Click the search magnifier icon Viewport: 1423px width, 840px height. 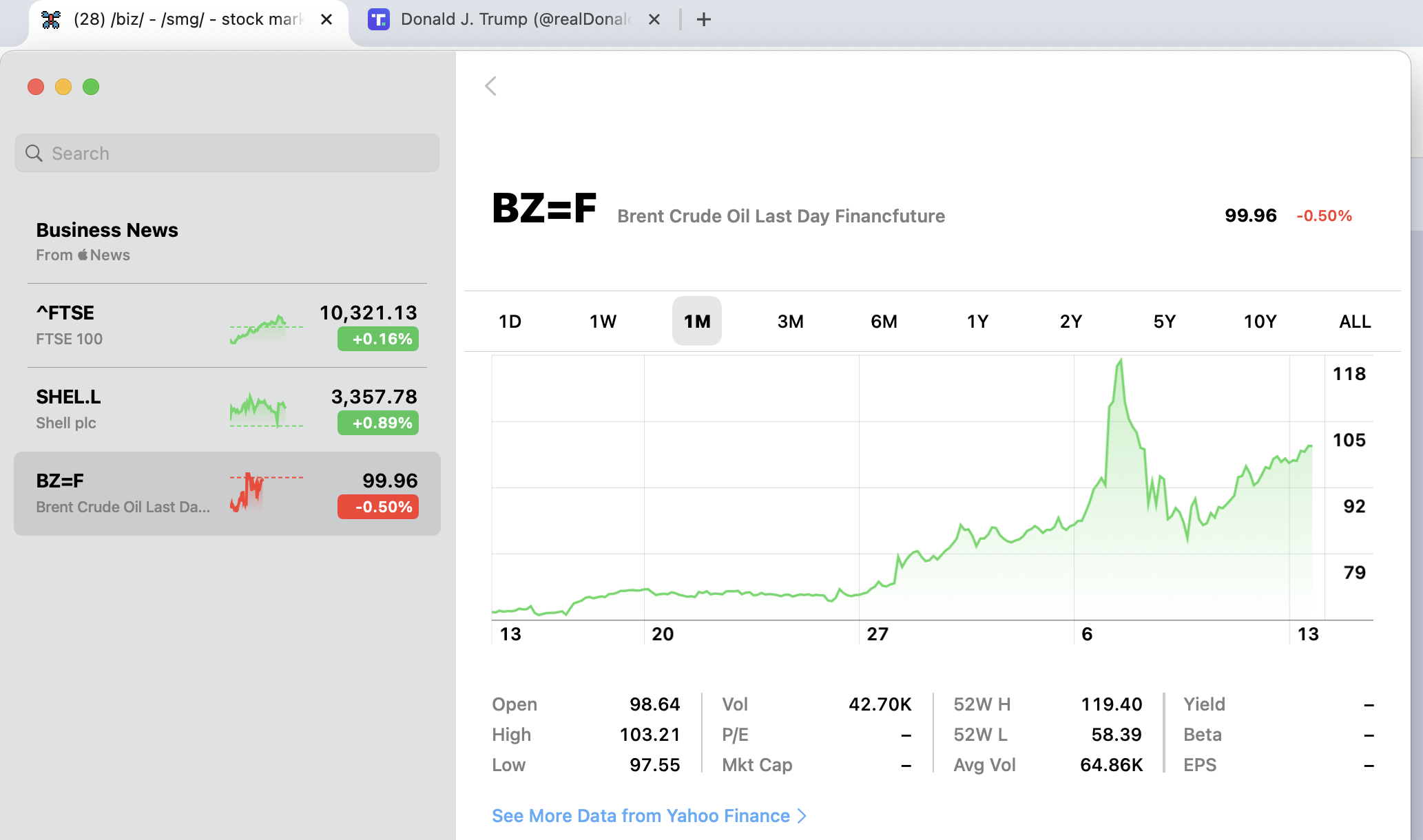click(x=34, y=153)
